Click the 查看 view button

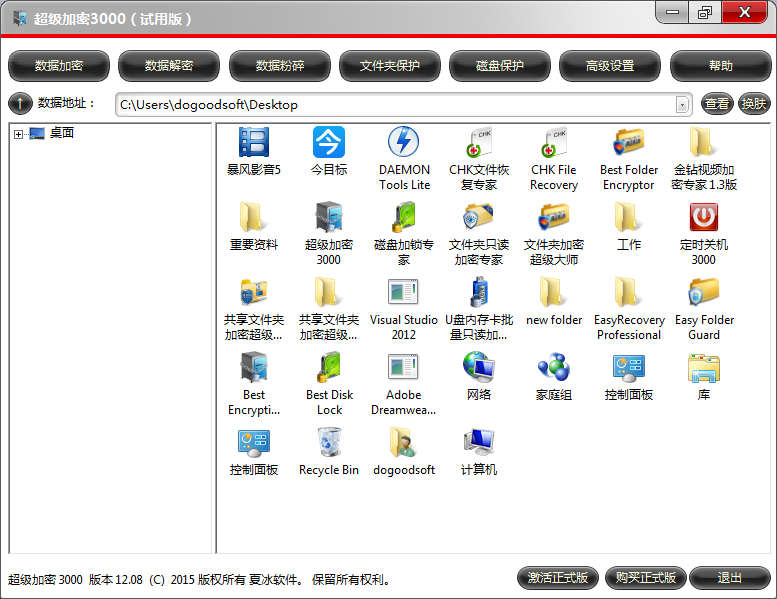tap(717, 104)
